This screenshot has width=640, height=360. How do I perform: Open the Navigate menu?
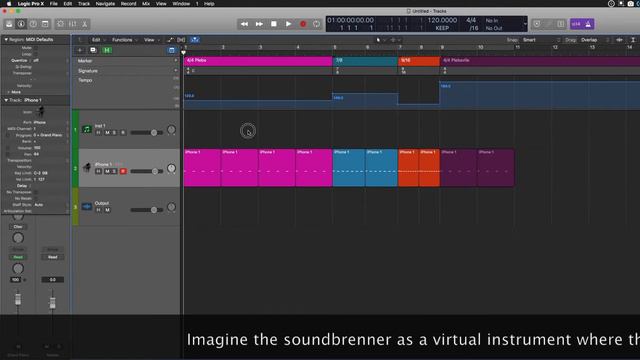pyautogui.click(x=105, y=4)
